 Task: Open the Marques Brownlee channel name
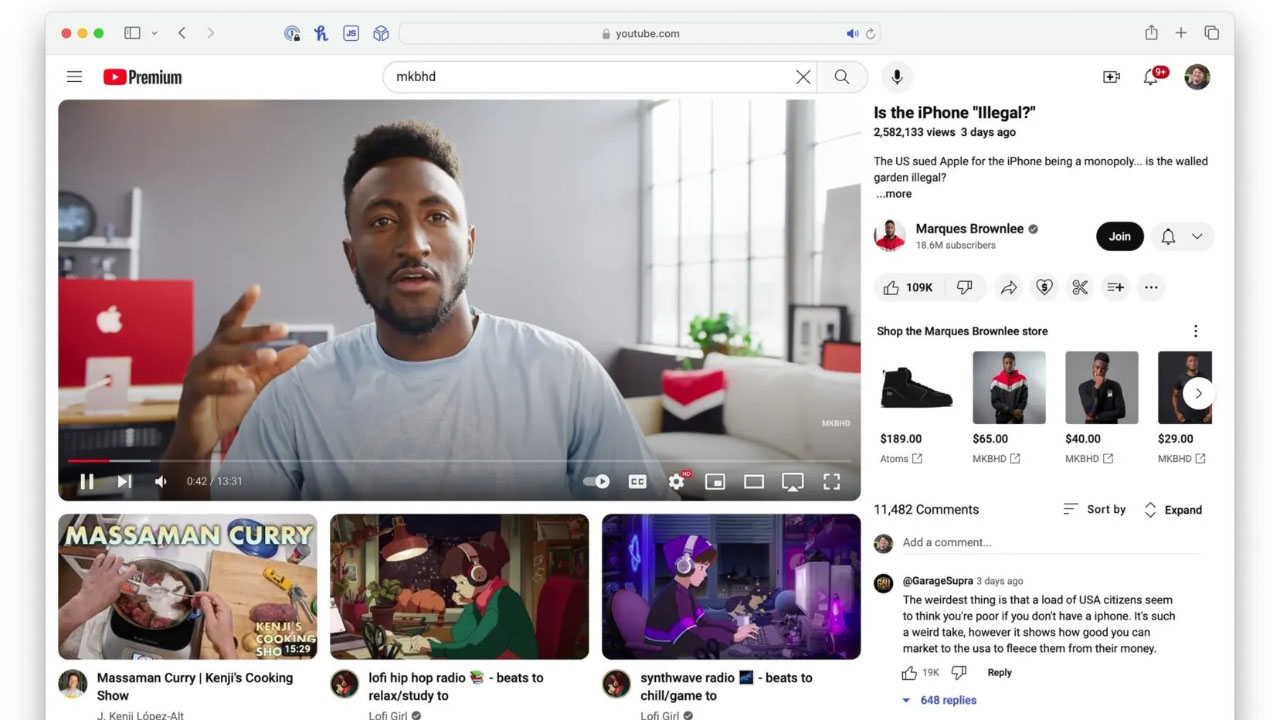click(x=970, y=228)
